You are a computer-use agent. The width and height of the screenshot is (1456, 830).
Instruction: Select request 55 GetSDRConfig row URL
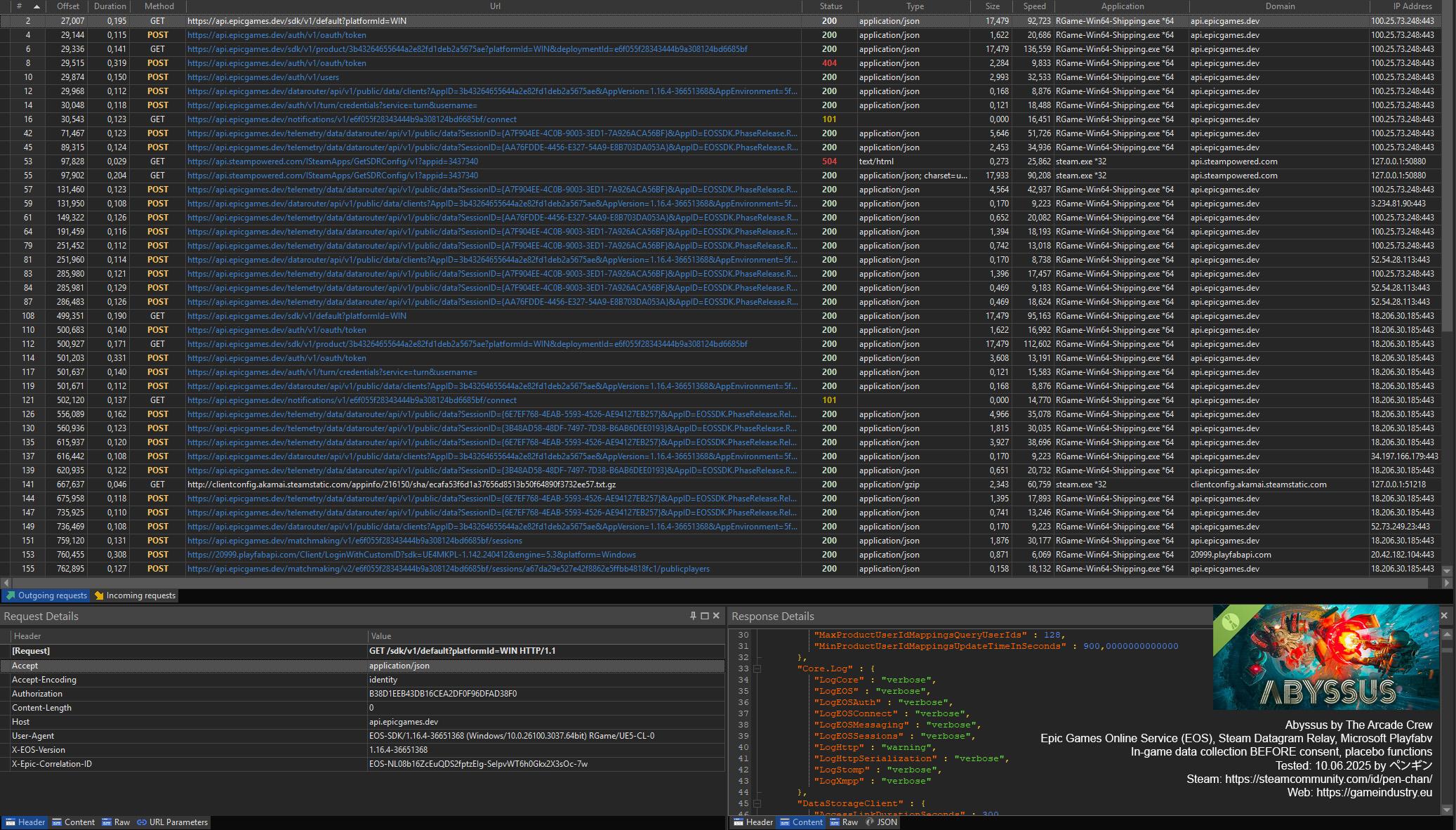click(x=333, y=176)
